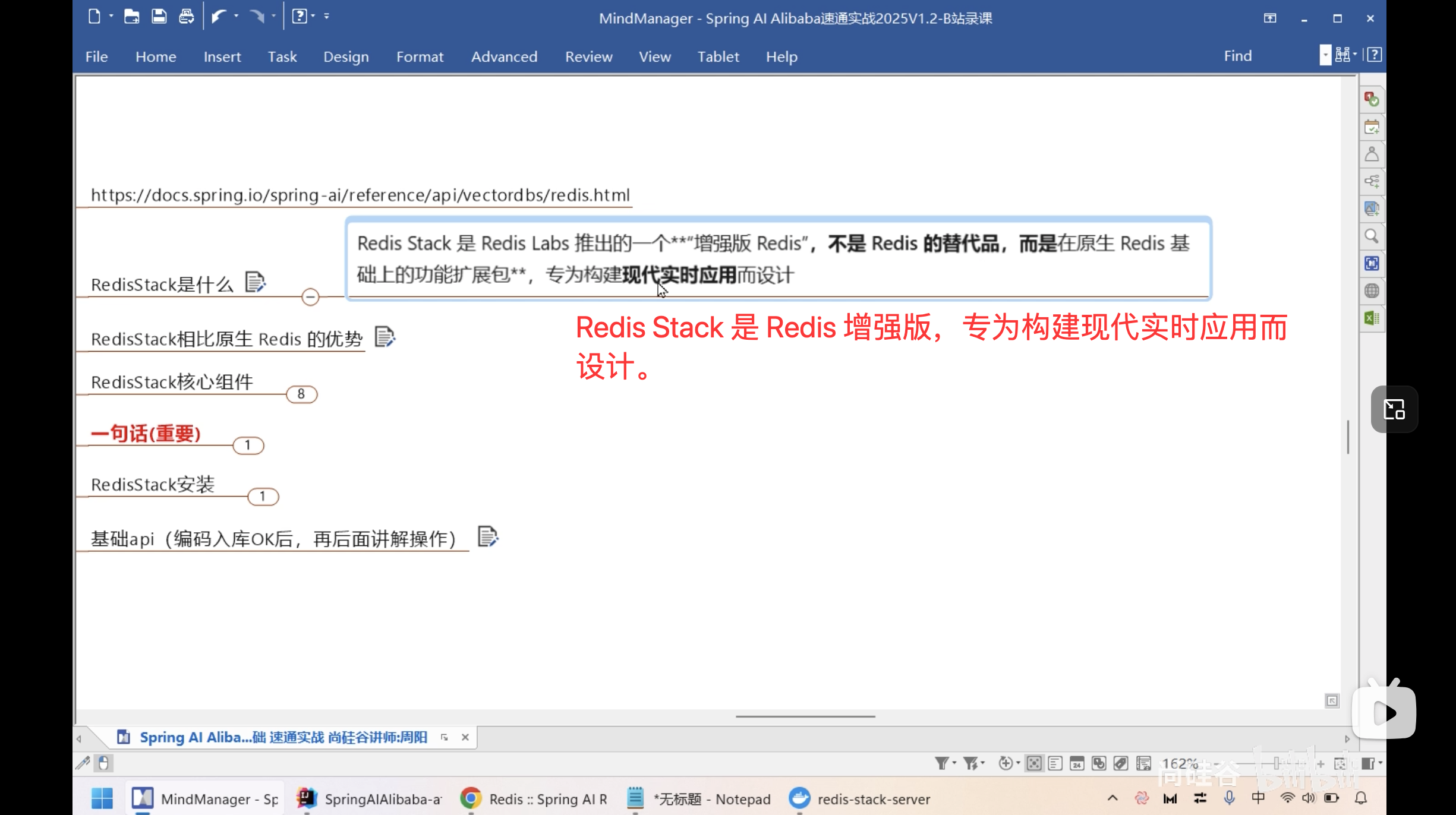Open the Search magnifier pane tab
1456x815 pixels.
(x=1372, y=236)
